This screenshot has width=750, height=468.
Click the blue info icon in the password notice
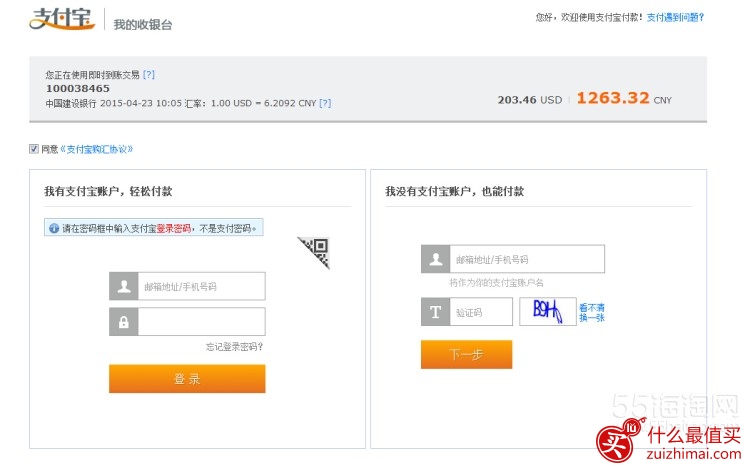click(x=54, y=228)
